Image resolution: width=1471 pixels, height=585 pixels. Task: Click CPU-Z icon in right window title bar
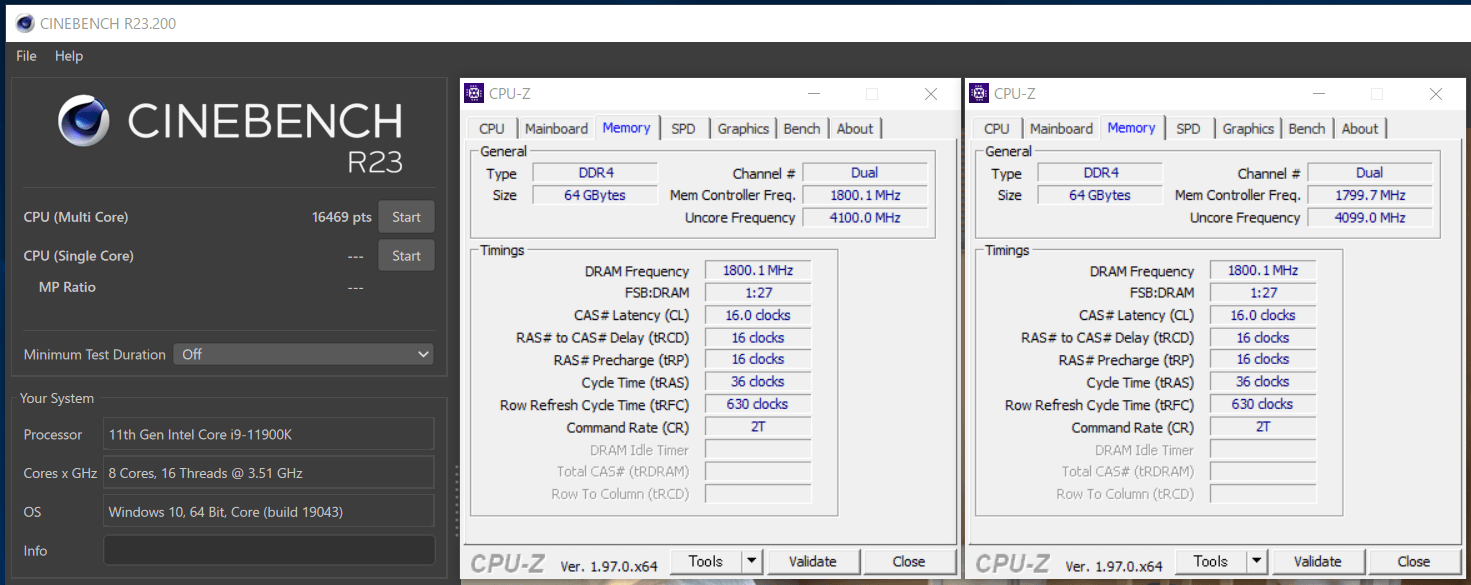[x=979, y=94]
